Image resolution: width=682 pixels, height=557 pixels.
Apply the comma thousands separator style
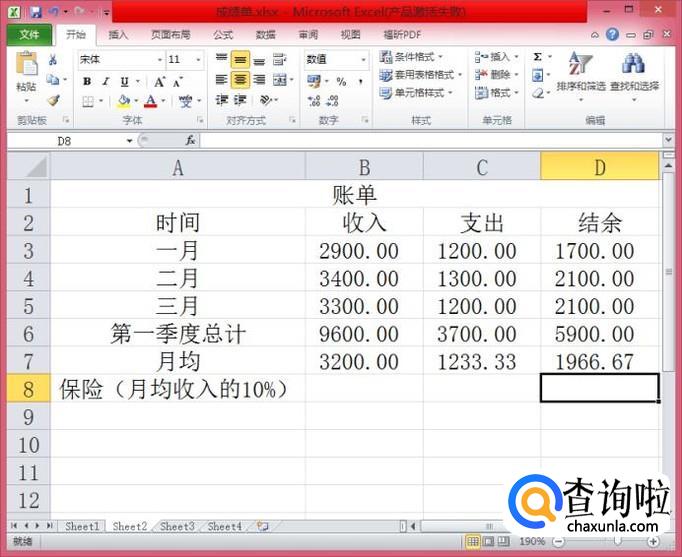click(x=361, y=81)
